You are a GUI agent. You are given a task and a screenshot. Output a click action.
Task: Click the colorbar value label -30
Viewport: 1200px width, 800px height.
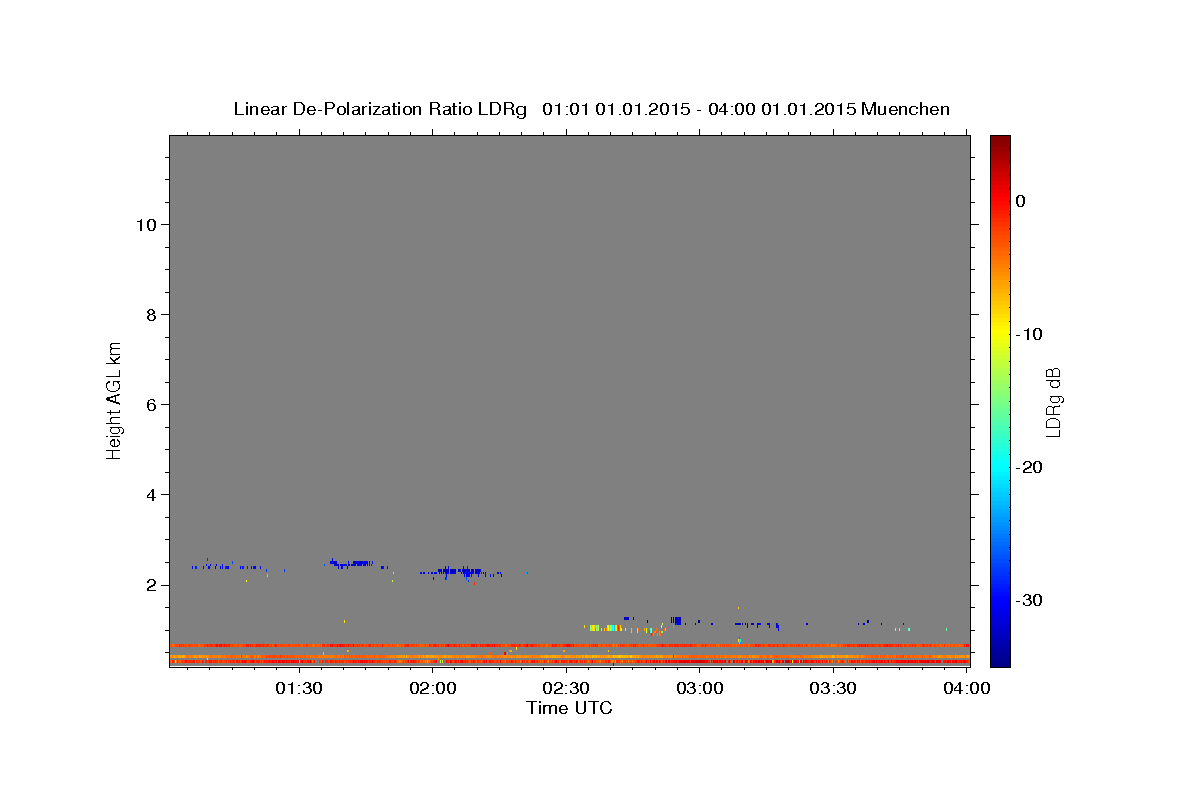1029,600
